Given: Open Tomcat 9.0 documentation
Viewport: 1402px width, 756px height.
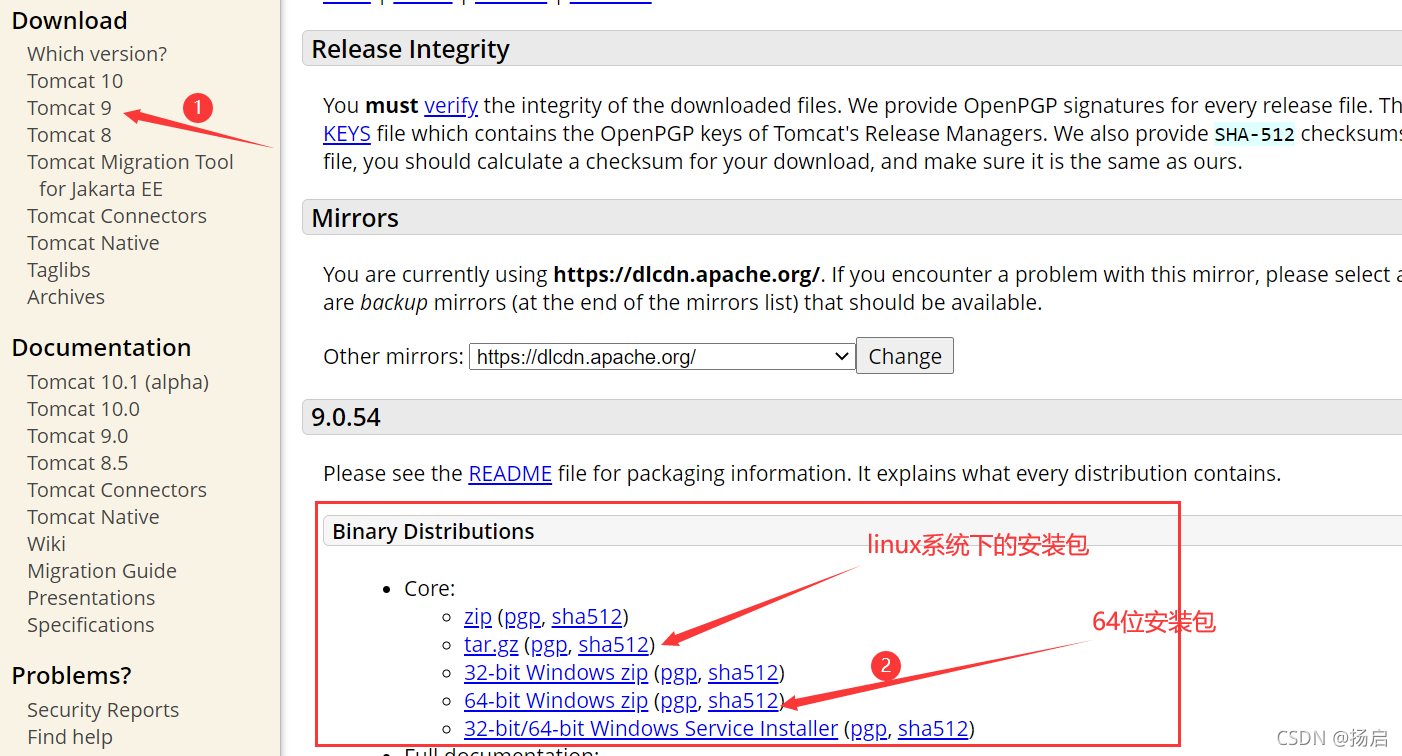Looking at the screenshot, I should 78,436.
